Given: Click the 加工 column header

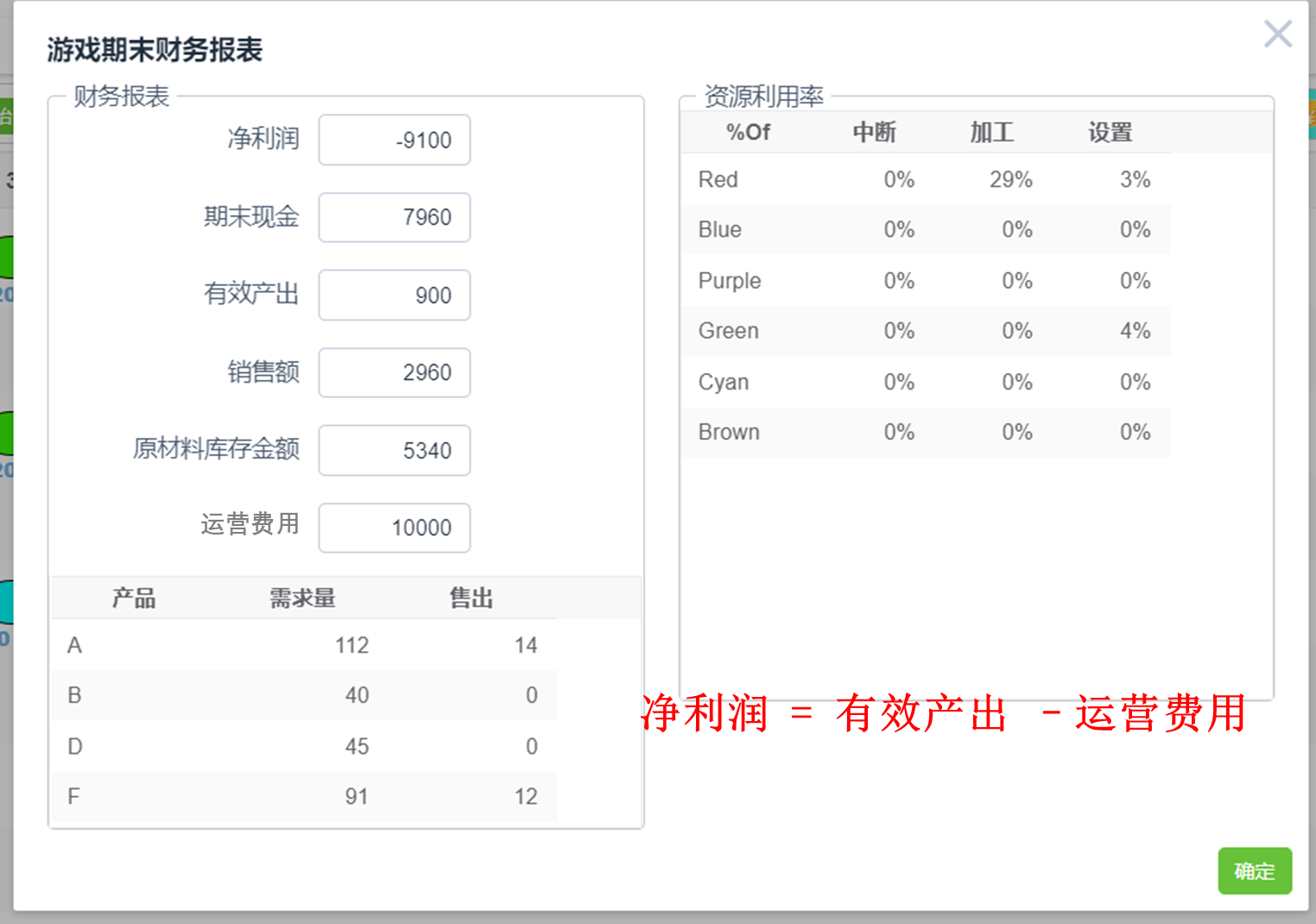Looking at the screenshot, I should [991, 132].
